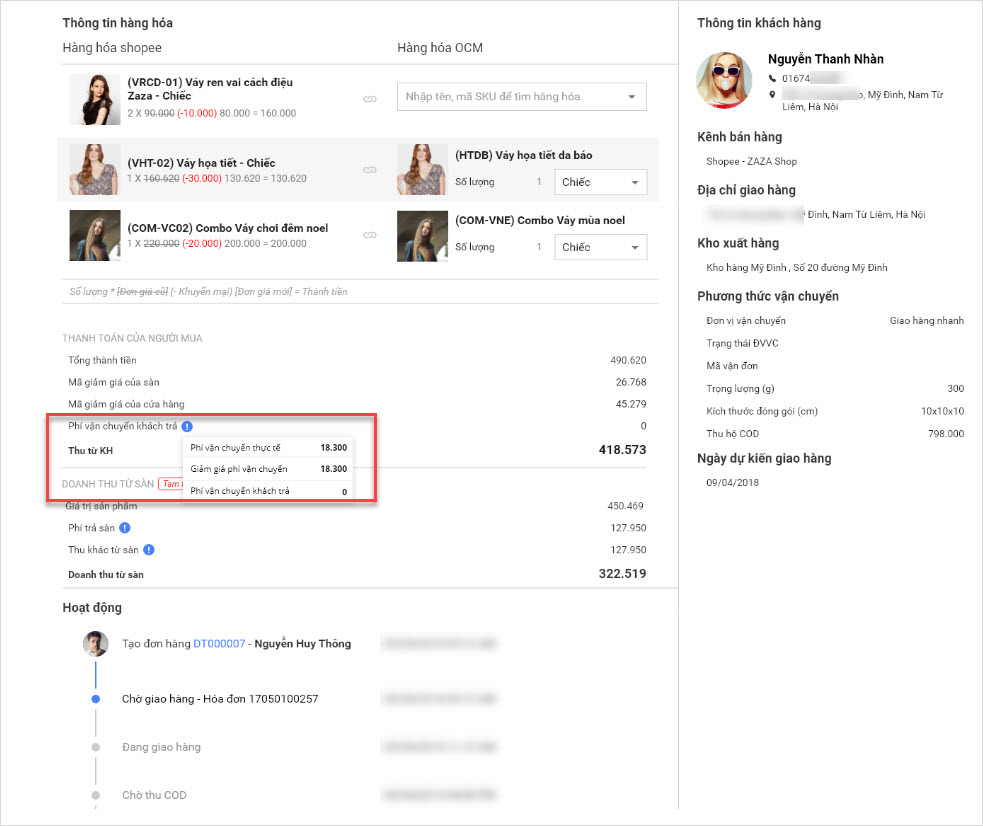Click Shopee Váy họa tiết product thumbnail
Screen dimensions: 983x826
click(x=95, y=169)
